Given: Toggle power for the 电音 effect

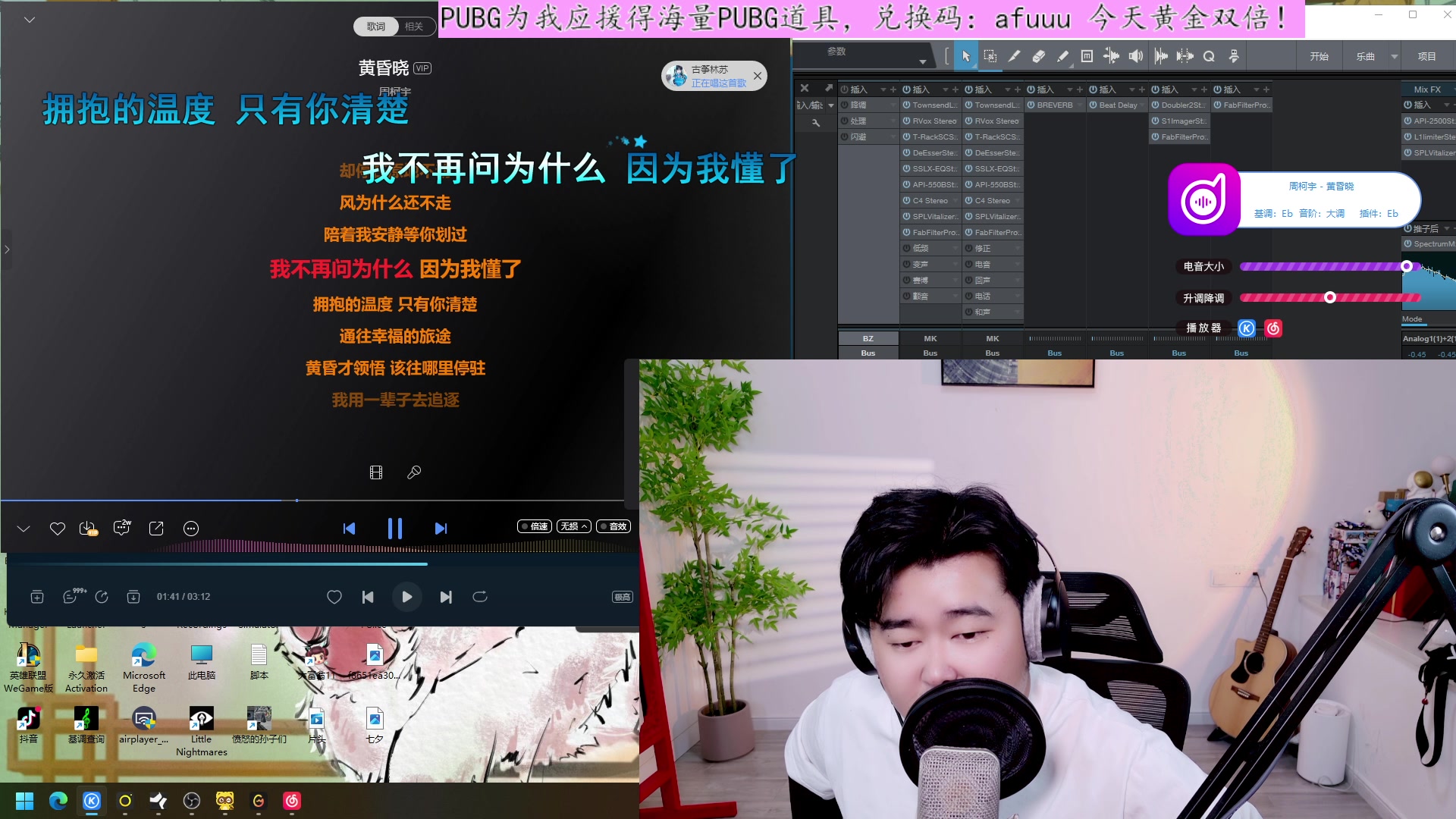Looking at the screenshot, I should 969,265.
